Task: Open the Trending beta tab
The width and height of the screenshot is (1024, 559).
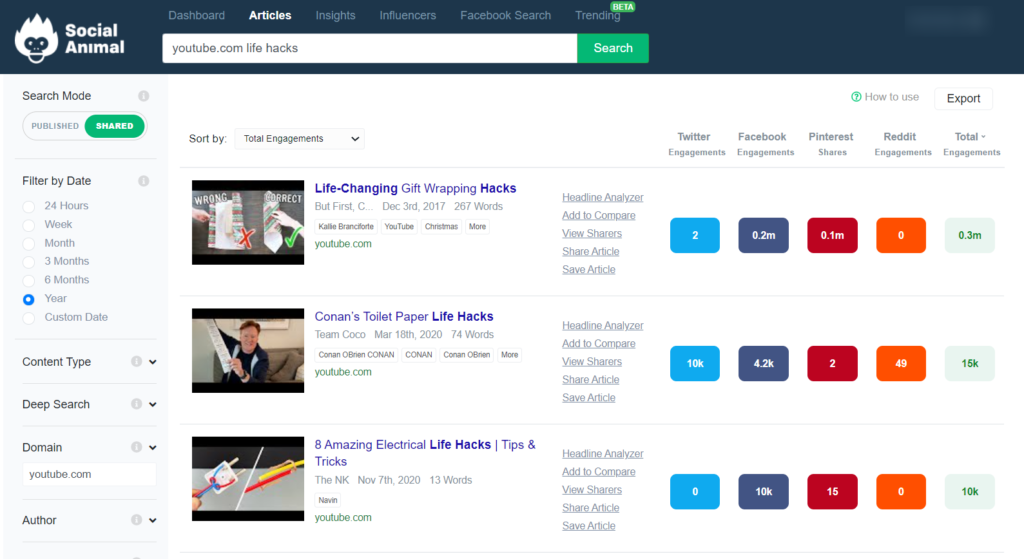Action: [598, 15]
